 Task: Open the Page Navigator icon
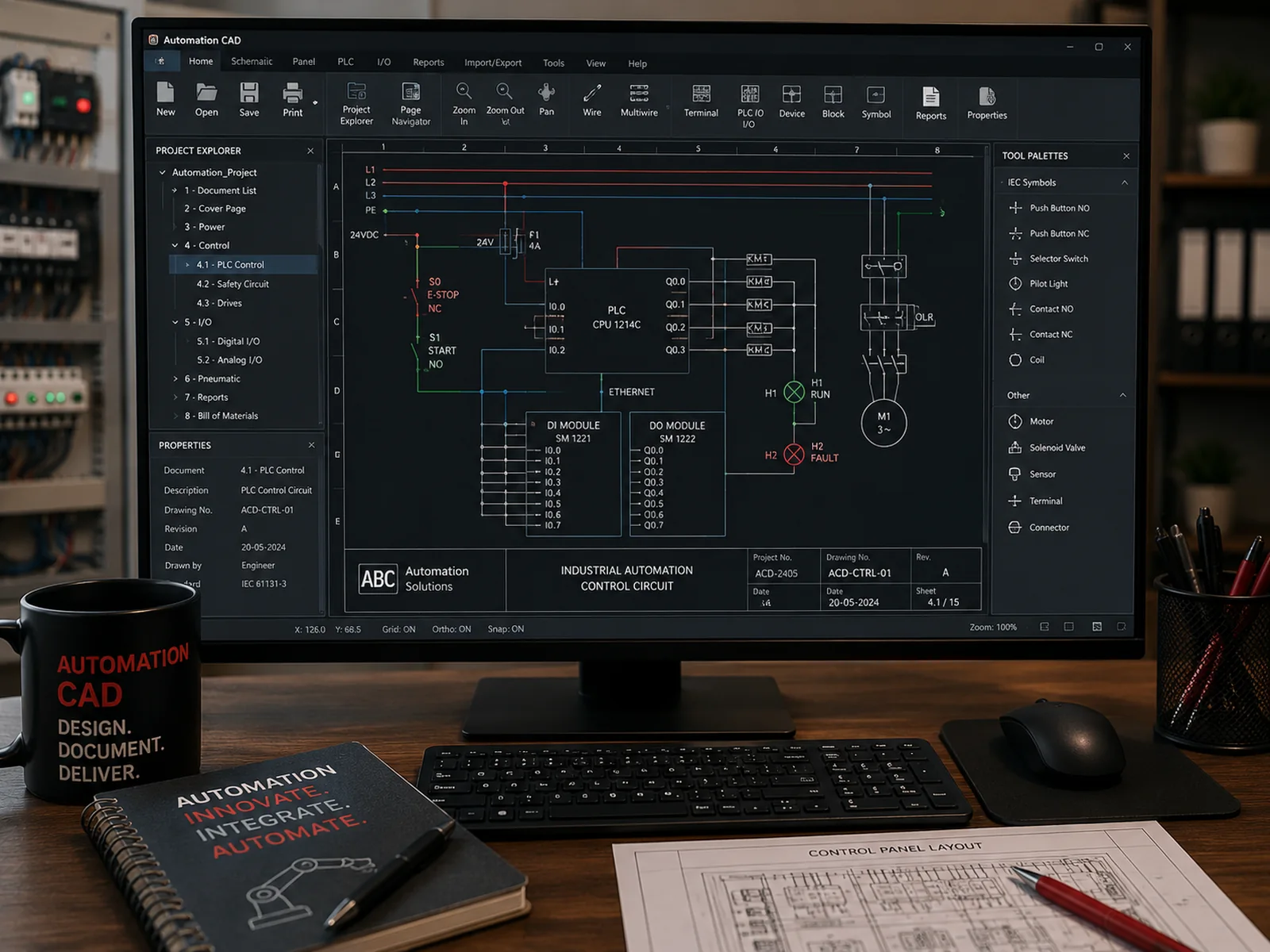[x=410, y=92]
